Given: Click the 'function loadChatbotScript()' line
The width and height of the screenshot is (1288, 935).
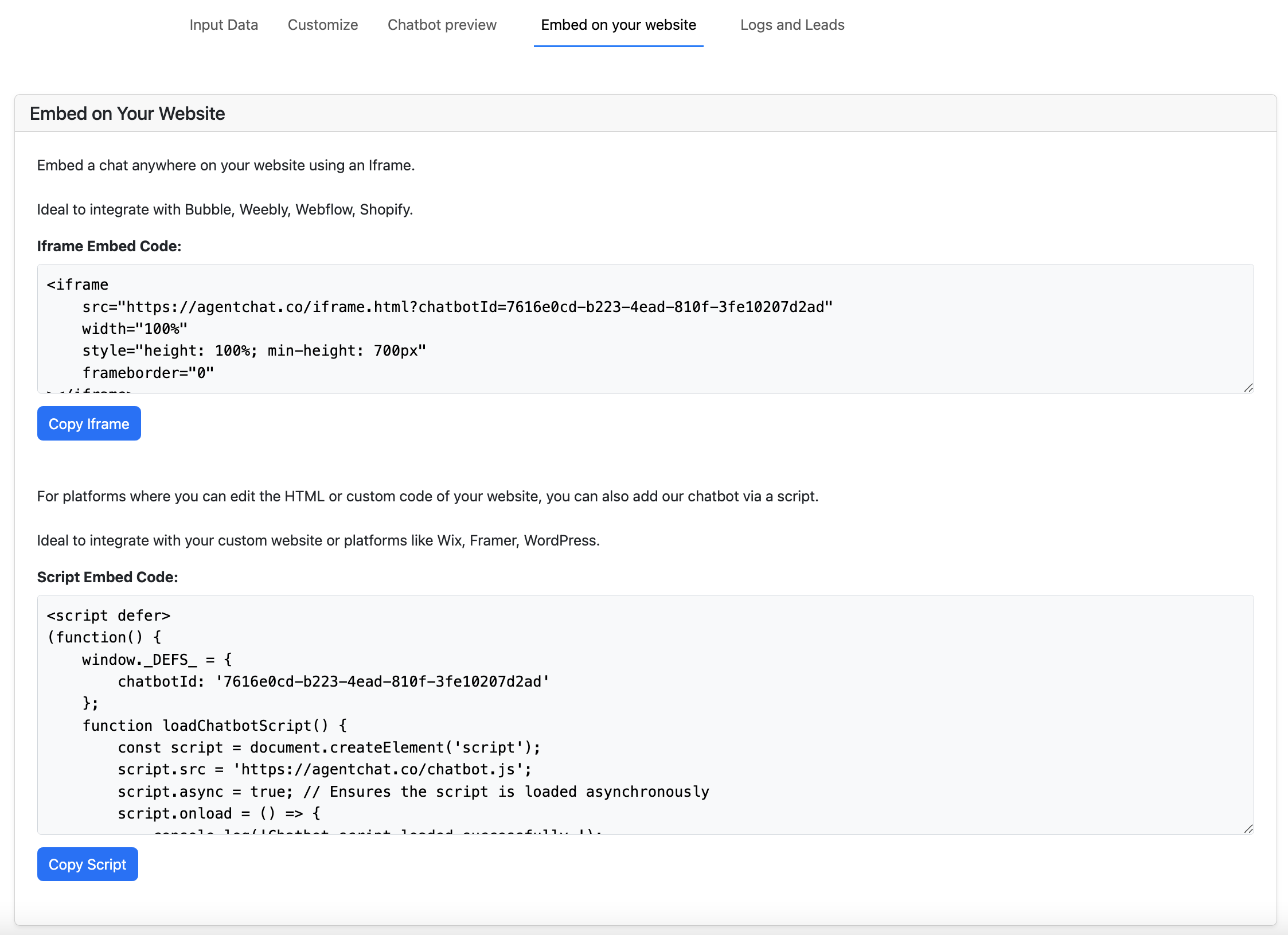Looking at the screenshot, I should point(214,726).
